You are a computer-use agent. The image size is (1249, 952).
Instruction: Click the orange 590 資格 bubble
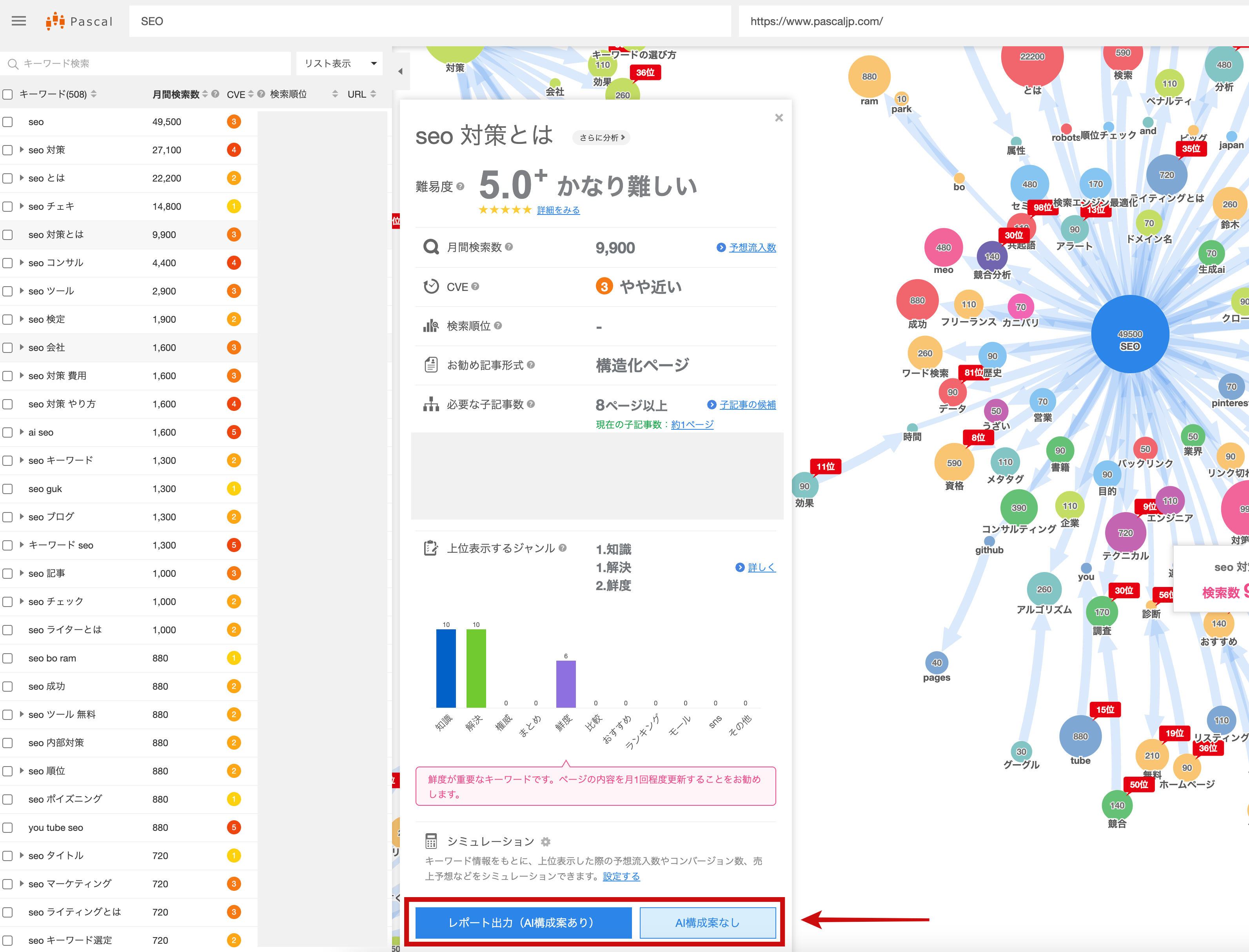point(955,463)
